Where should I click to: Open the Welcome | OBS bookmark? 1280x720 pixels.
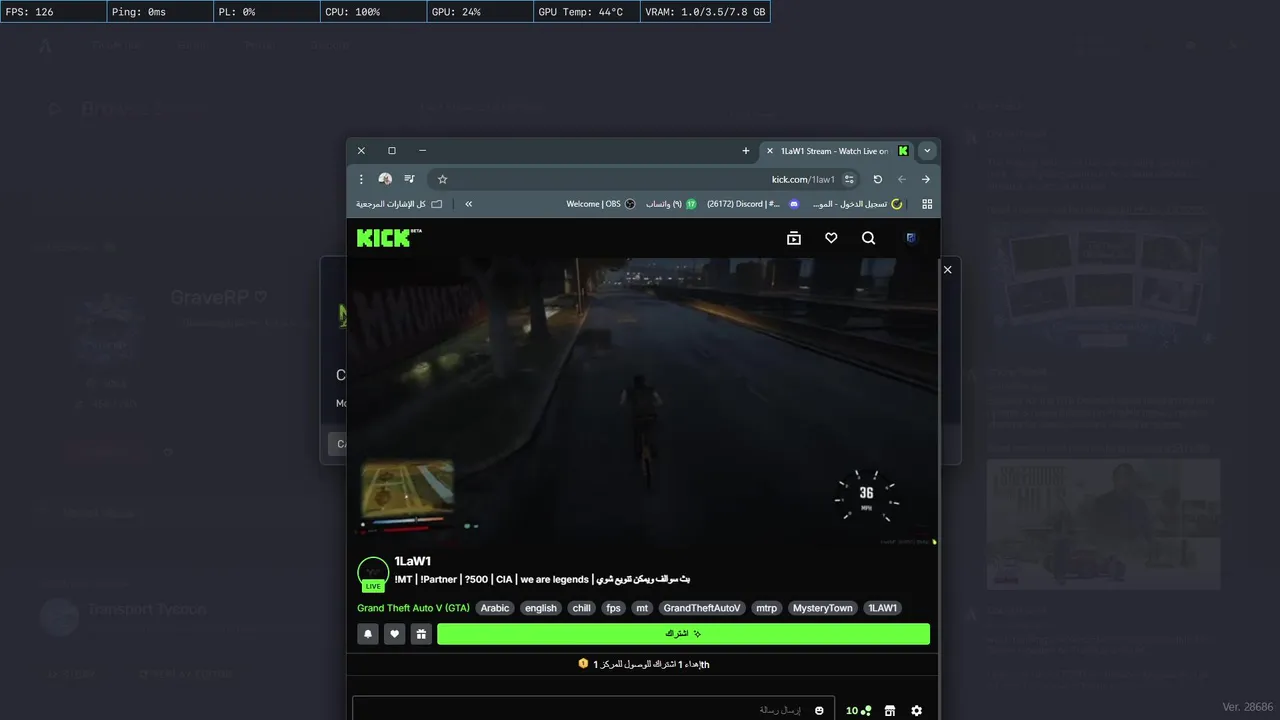click(601, 204)
